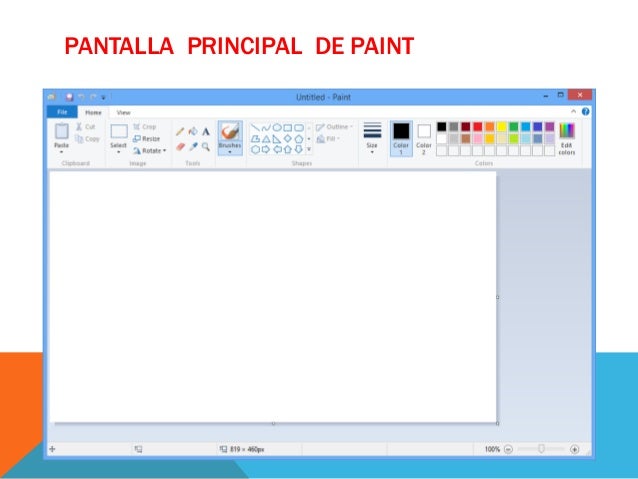Open the shape Outline dropdown
638x479 pixels.
coord(334,127)
